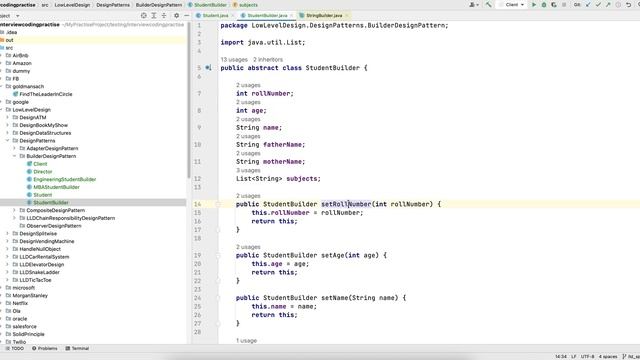This screenshot has width=640, height=360.
Task: Open the Terminal tool window tab
Action: point(77,348)
